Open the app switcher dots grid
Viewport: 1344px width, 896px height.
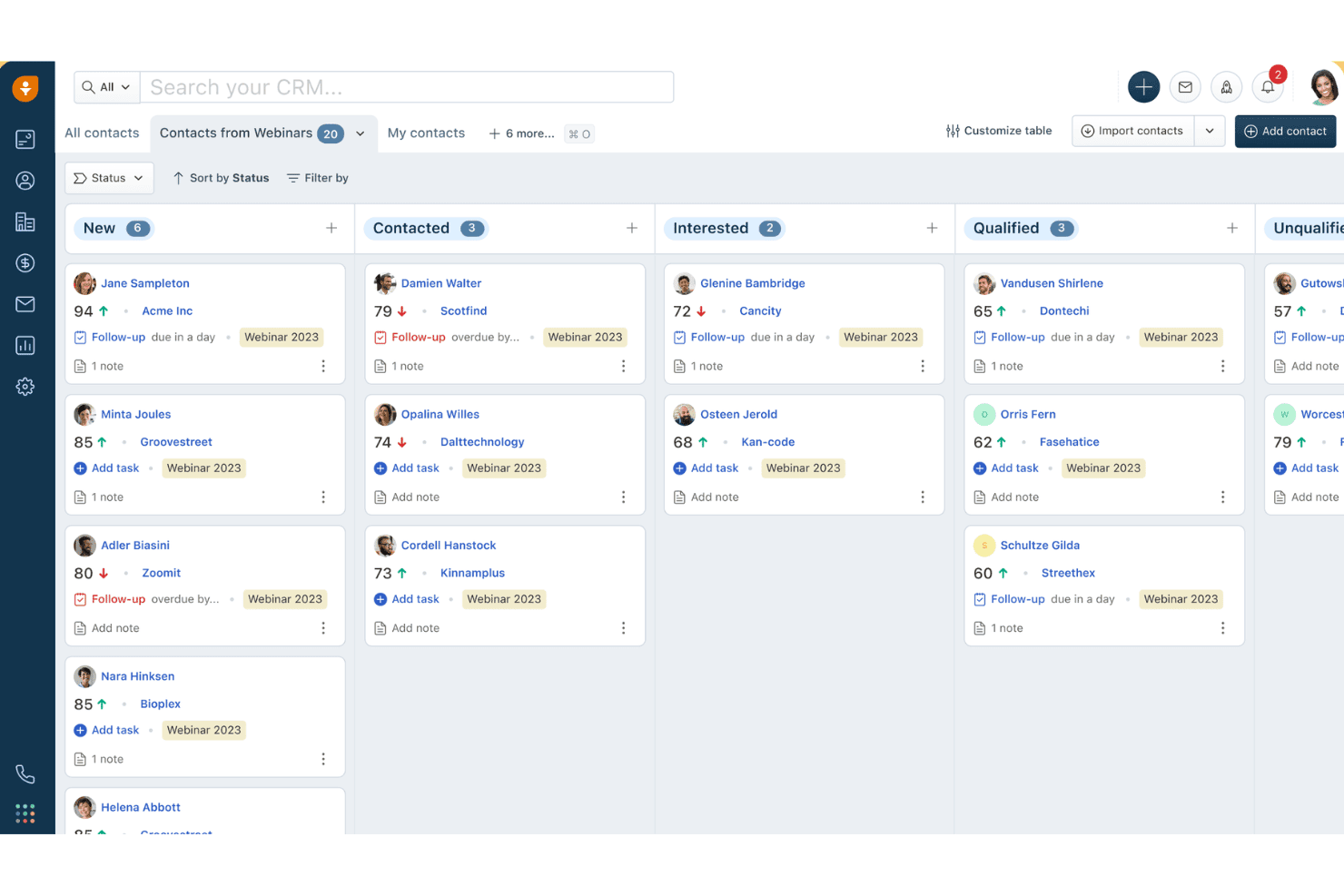pos(25,813)
